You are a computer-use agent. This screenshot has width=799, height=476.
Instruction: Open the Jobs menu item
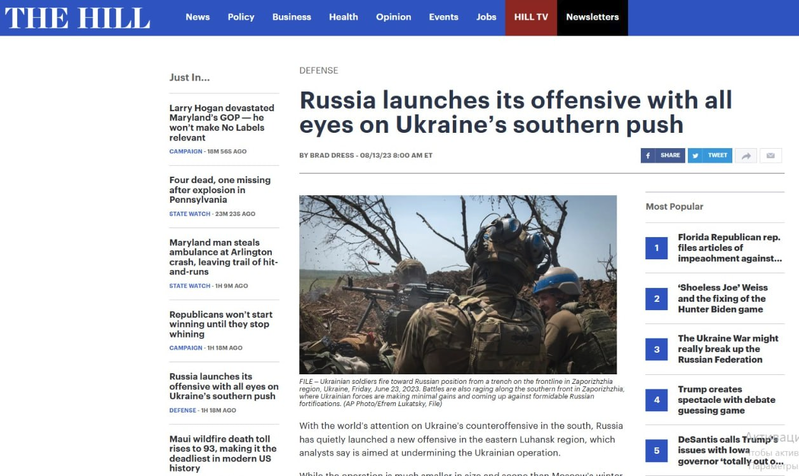[x=486, y=17]
